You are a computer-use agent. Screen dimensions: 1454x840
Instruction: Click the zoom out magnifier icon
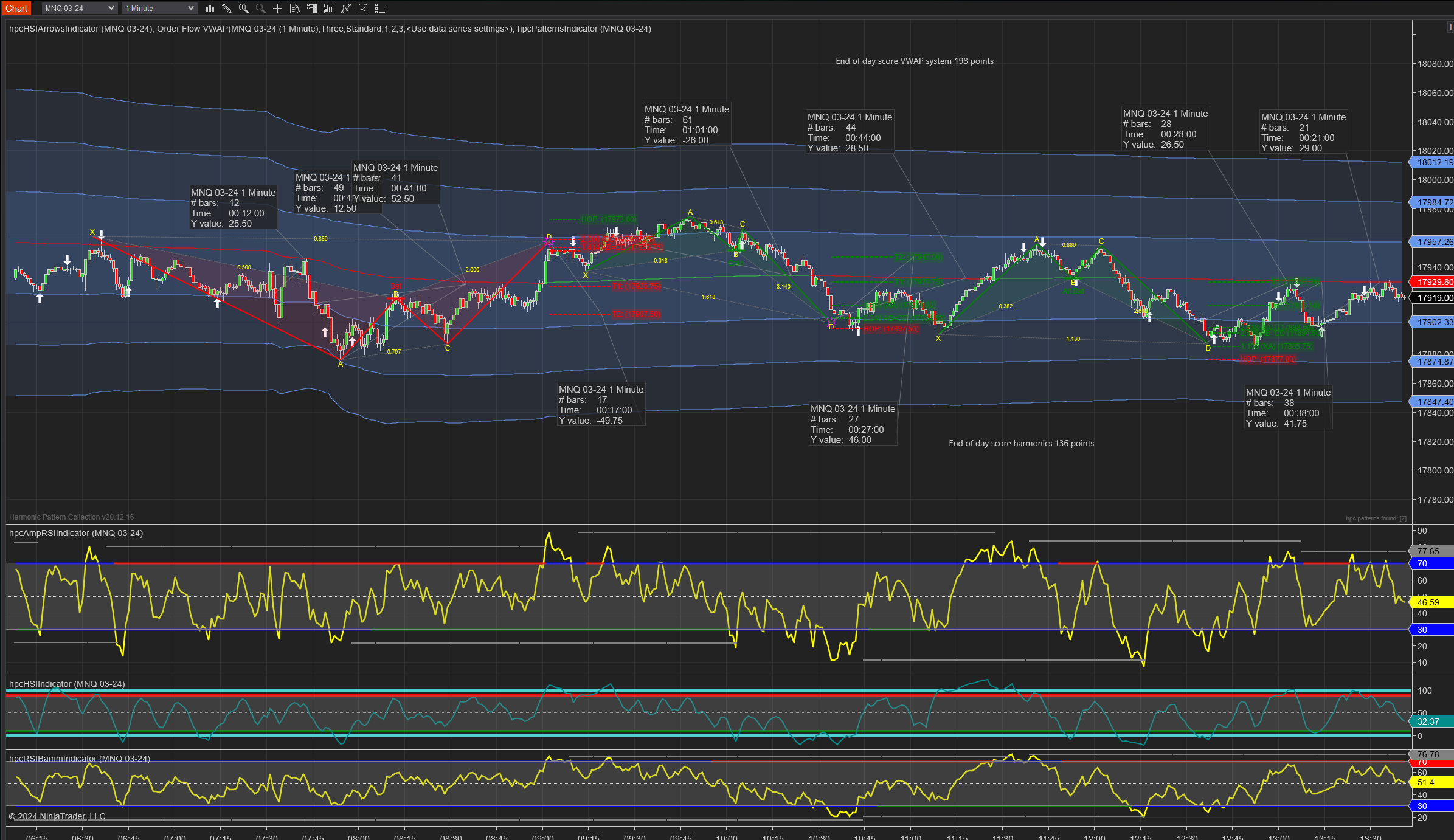(x=261, y=9)
